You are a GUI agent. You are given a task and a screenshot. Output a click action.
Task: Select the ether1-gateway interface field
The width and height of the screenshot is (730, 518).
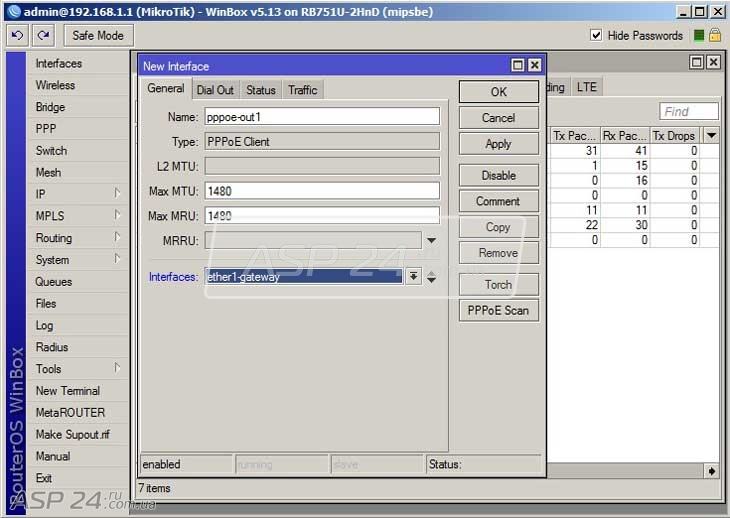(305, 276)
